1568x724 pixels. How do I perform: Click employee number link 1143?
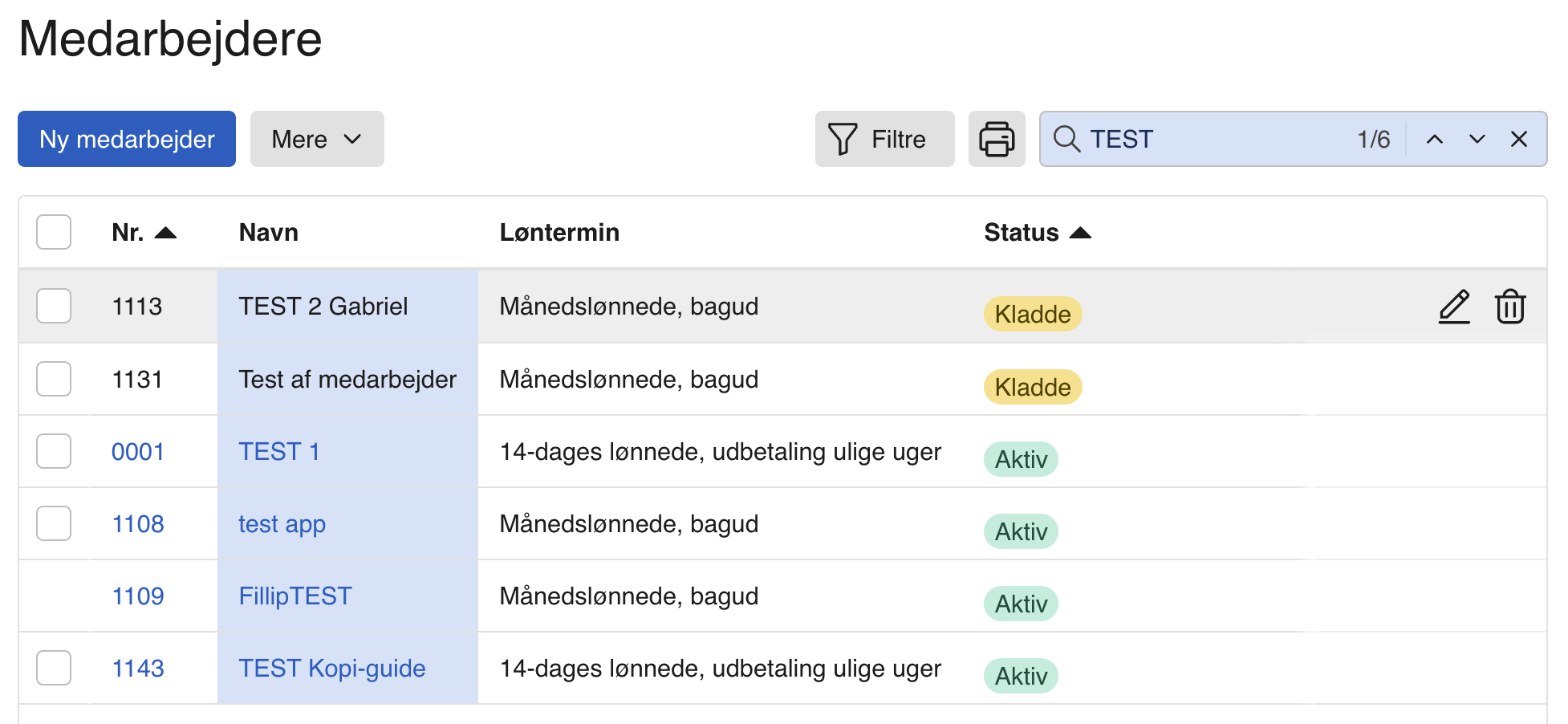coord(138,668)
